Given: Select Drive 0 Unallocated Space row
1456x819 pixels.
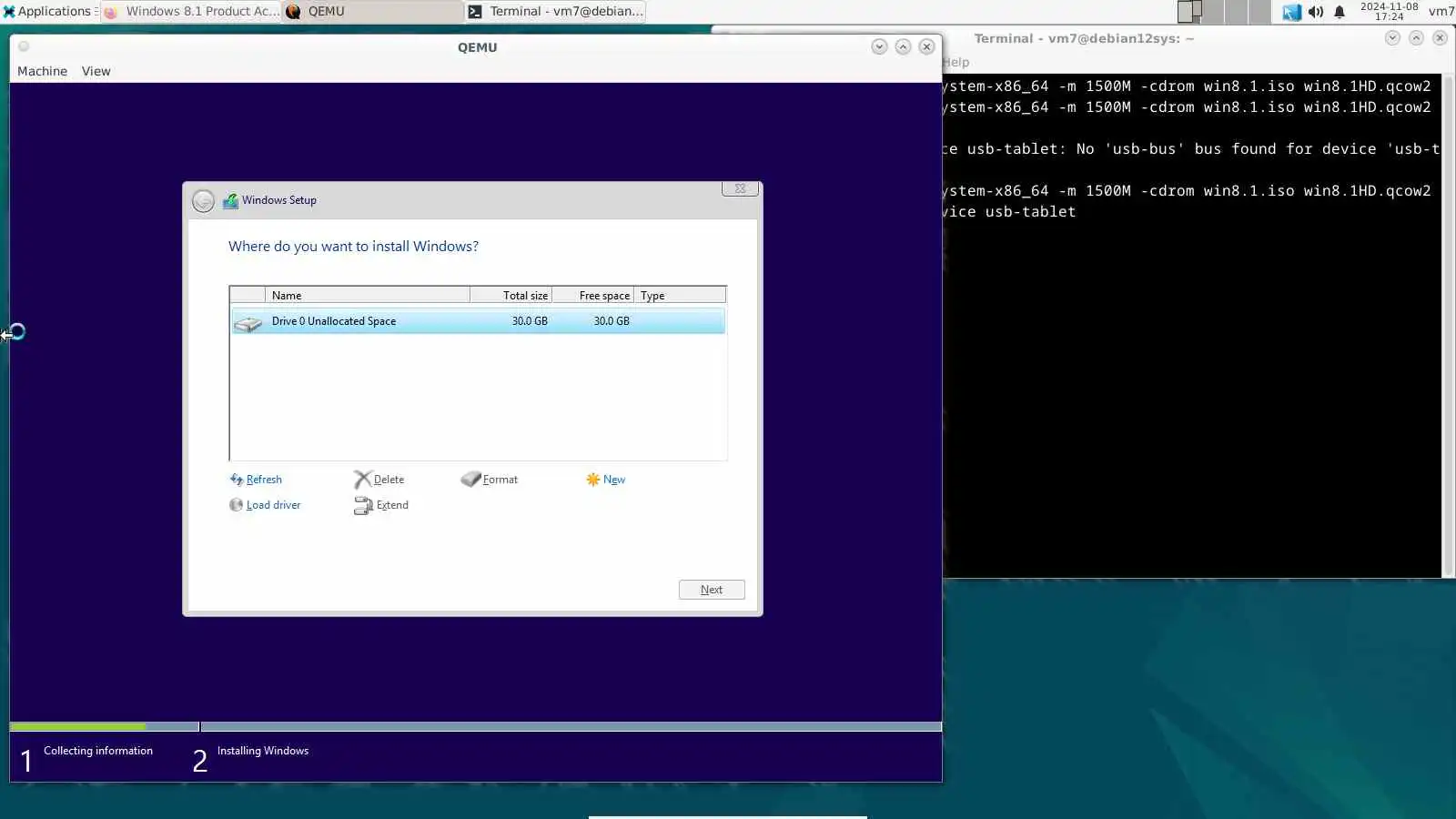Looking at the screenshot, I should pos(478,321).
